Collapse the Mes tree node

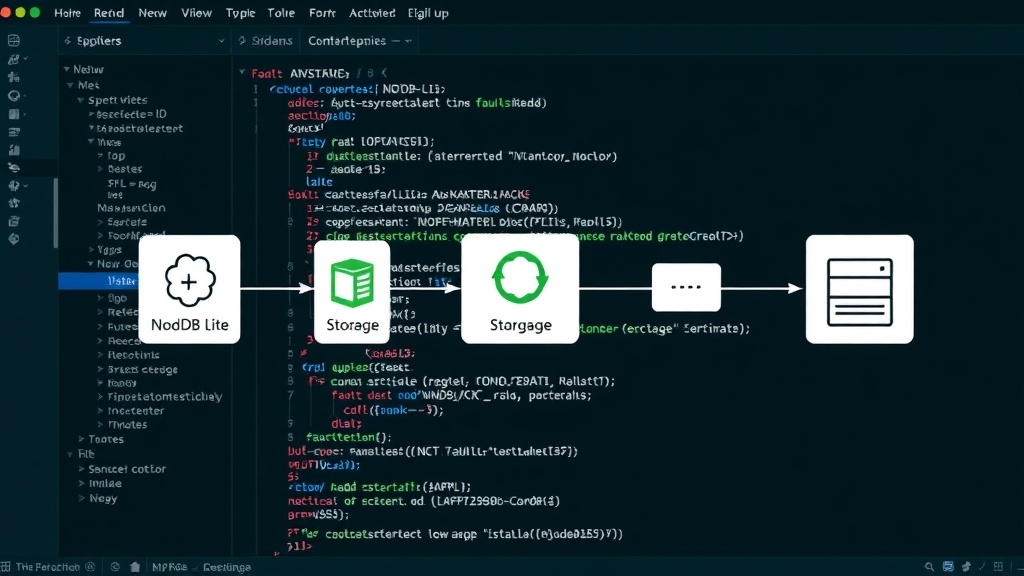pyautogui.click(x=71, y=85)
